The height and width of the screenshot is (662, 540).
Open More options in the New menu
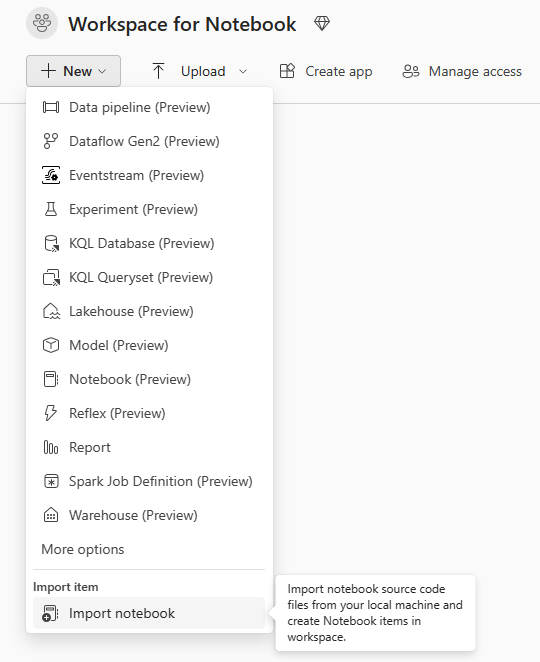coord(83,549)
